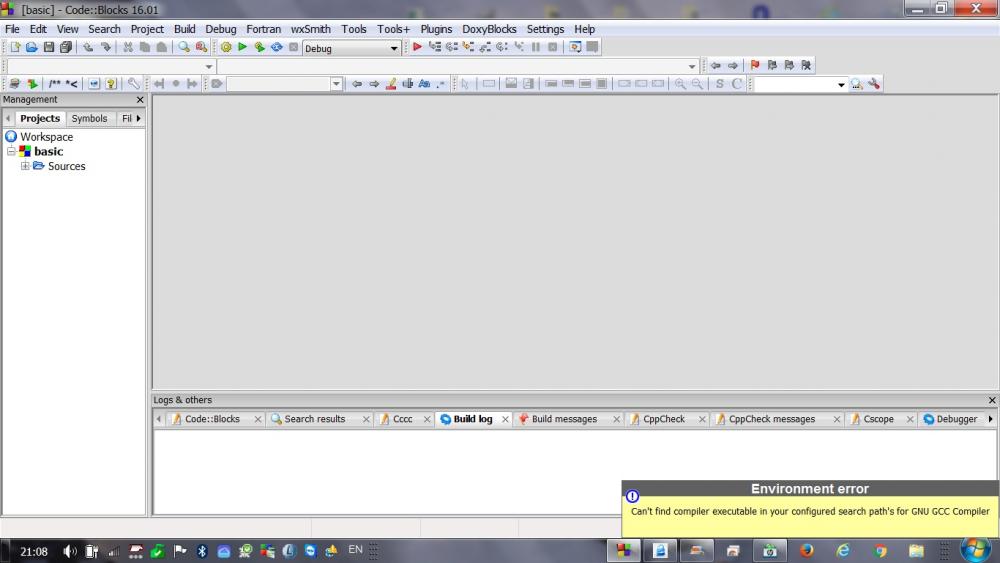Close the Cccc log tab

tap(427, 420)
